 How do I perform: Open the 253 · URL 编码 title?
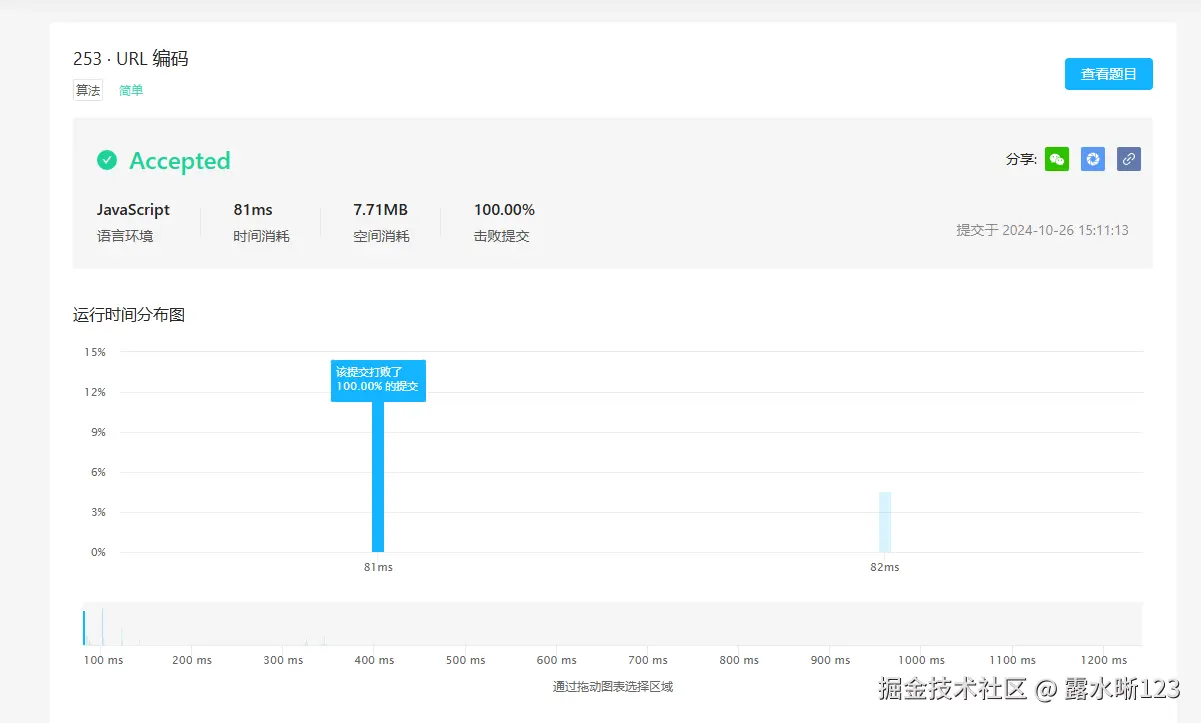point(131,59)
